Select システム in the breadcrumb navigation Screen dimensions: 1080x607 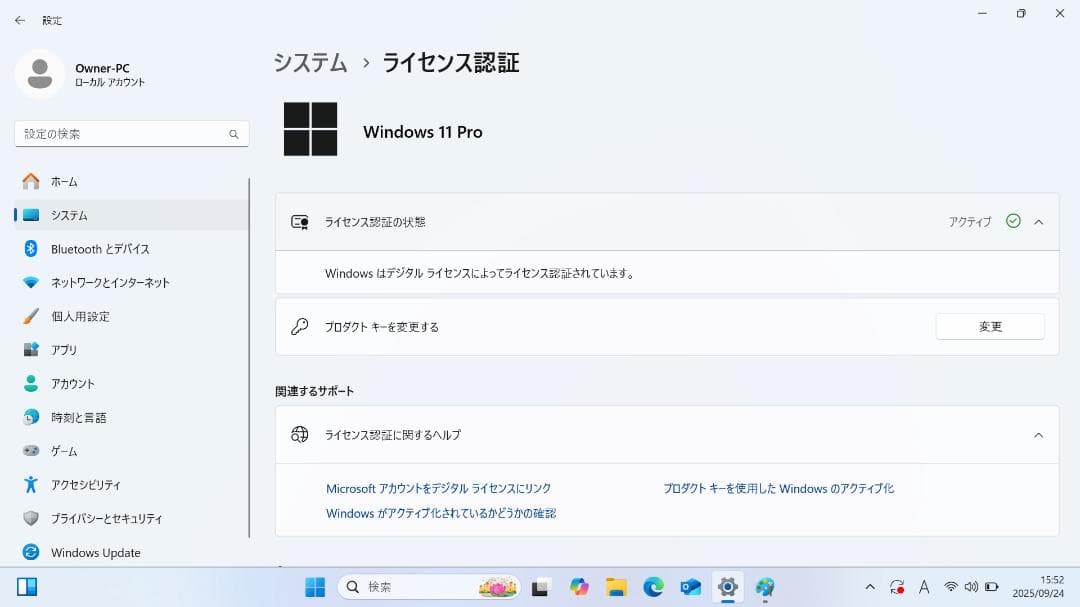[x=309, y=62]
